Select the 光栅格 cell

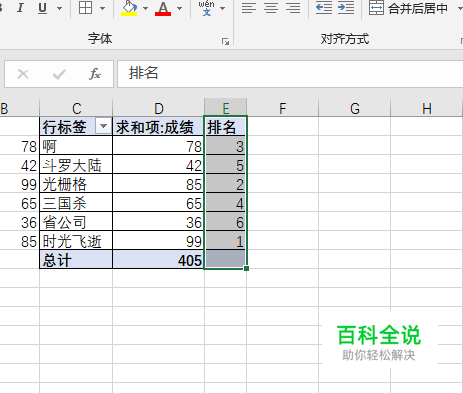76,183
